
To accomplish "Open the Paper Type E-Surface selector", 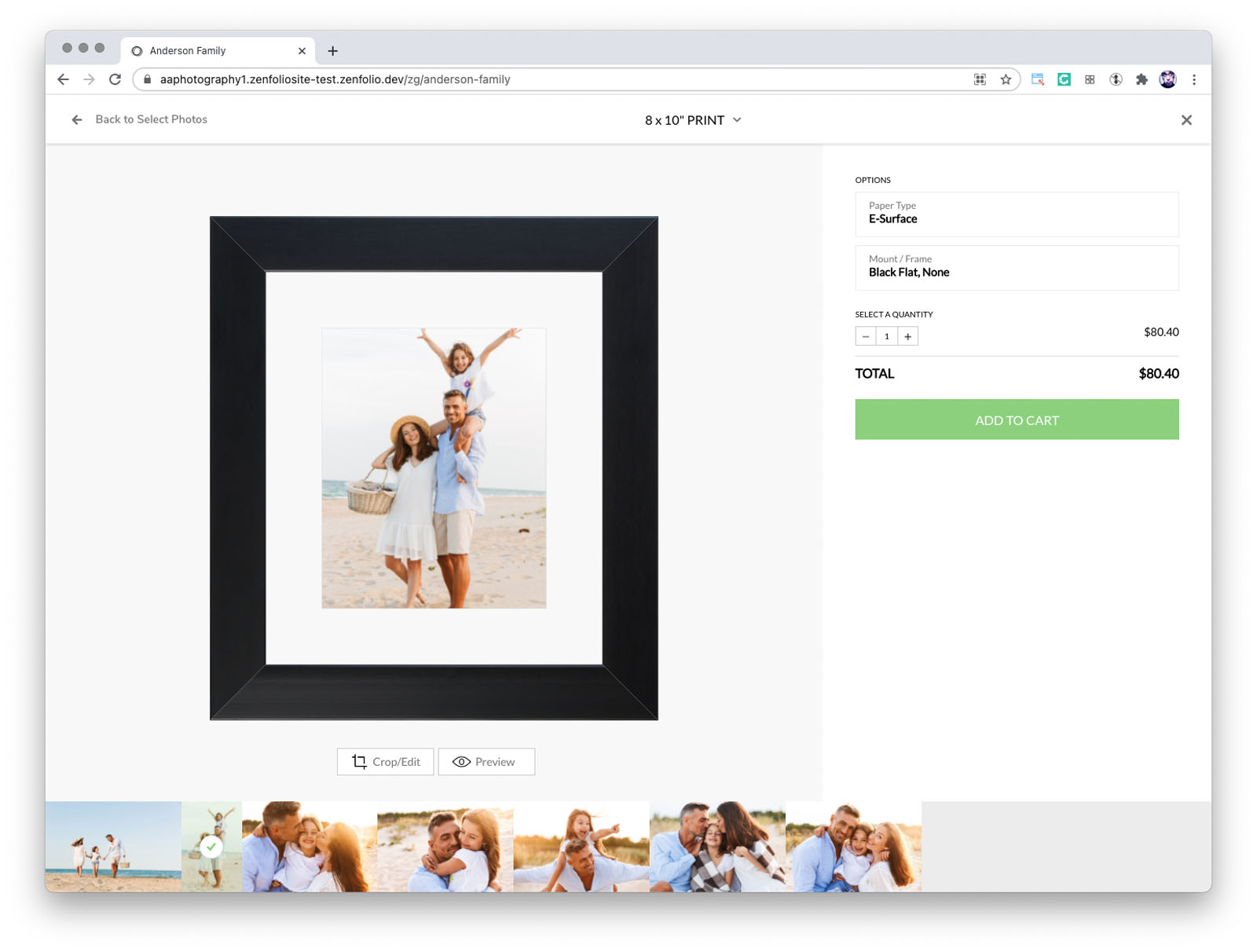I will coord(1016,214).
